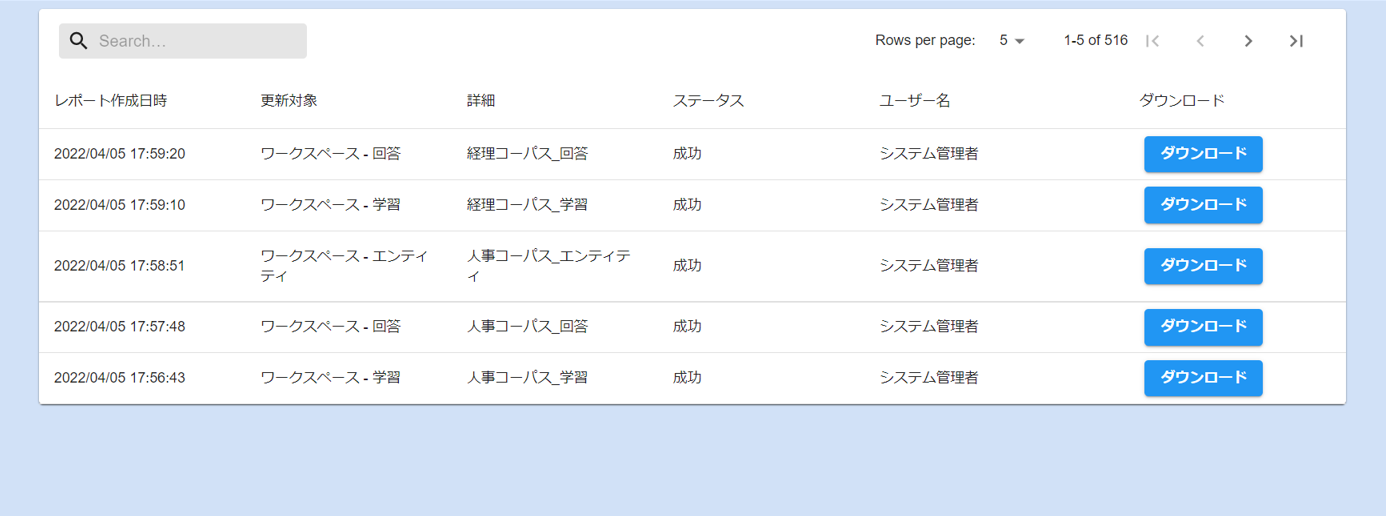This screenshot has width=1386, height=516.
Task: Download the 17:59:20 report
Action: pos(1203,154)
